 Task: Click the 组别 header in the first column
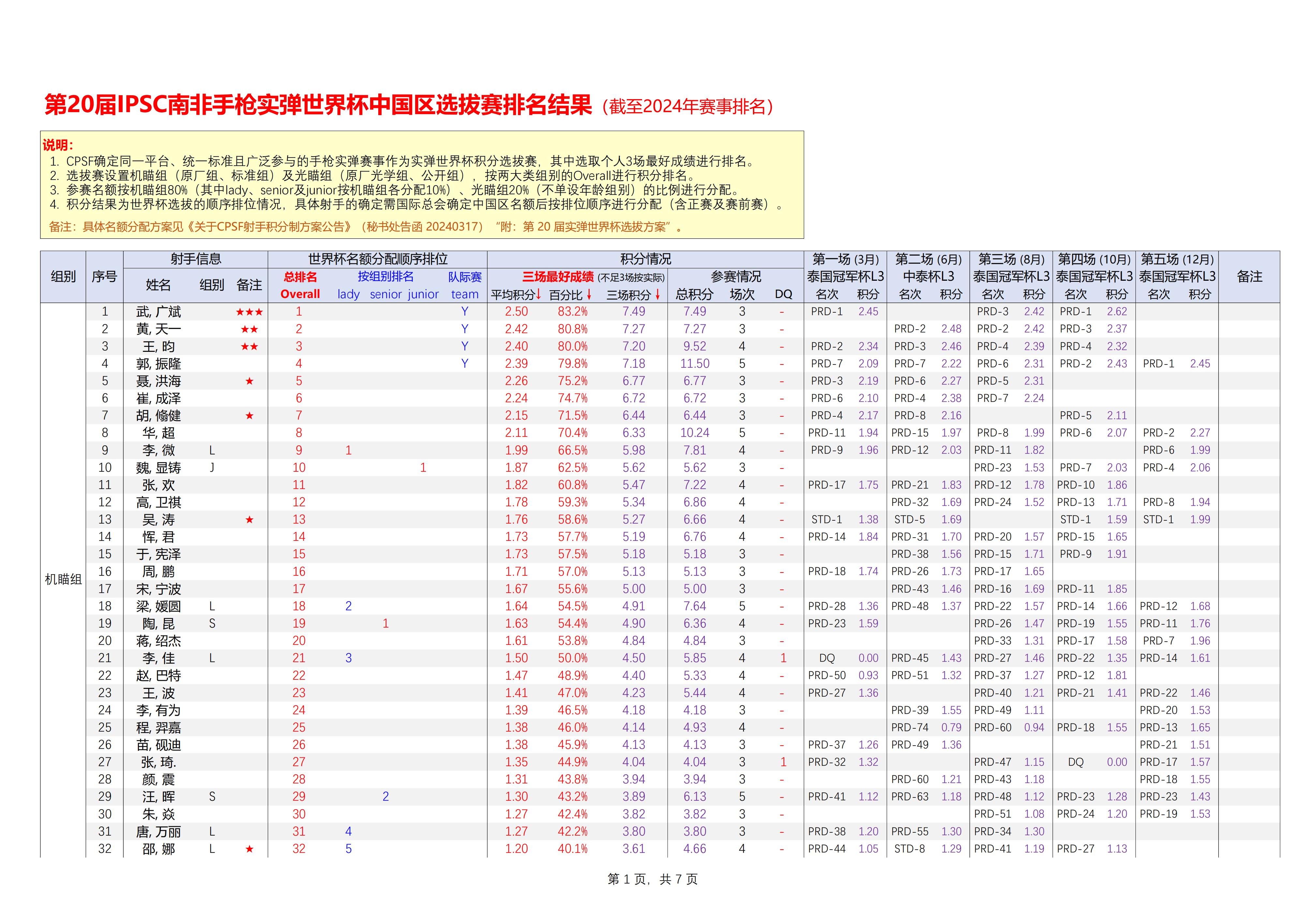[x=63, y=277]
